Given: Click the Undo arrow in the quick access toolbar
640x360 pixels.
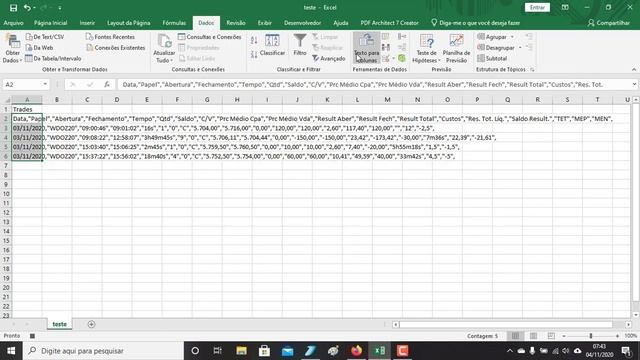Looking at the screenshot, I should coord(27,8).
